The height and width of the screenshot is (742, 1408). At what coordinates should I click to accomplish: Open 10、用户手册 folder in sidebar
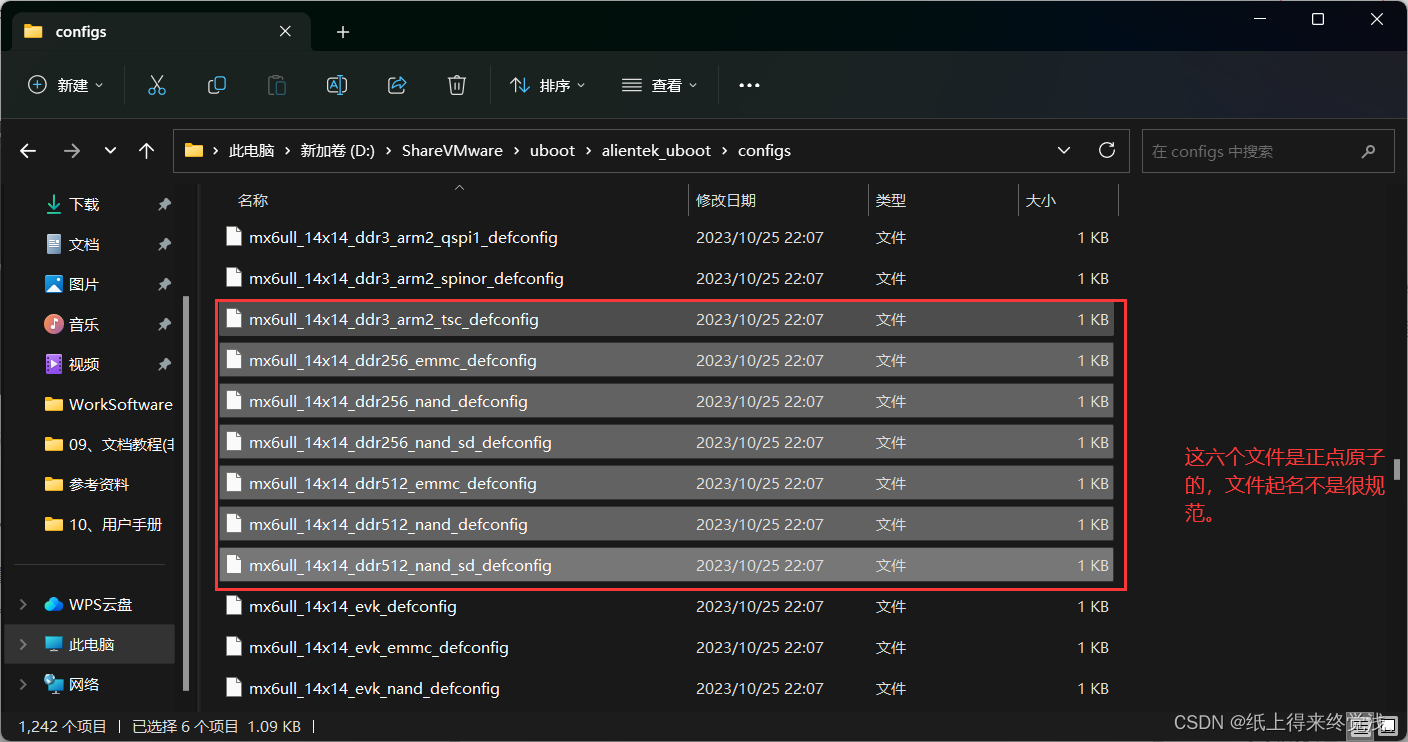tap(103, 524)
